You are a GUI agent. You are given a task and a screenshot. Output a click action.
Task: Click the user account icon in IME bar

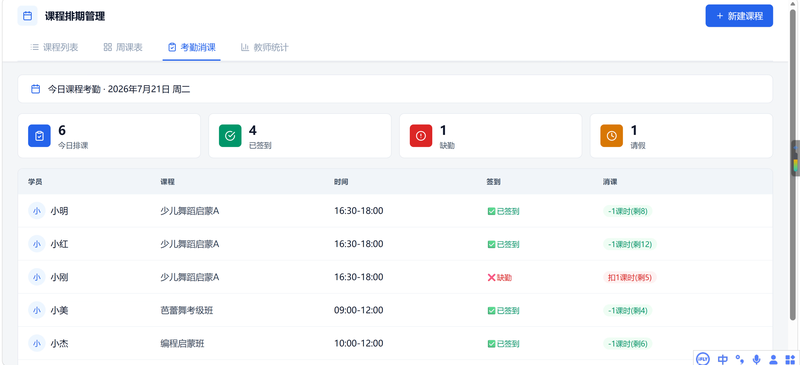pos(773,359)
